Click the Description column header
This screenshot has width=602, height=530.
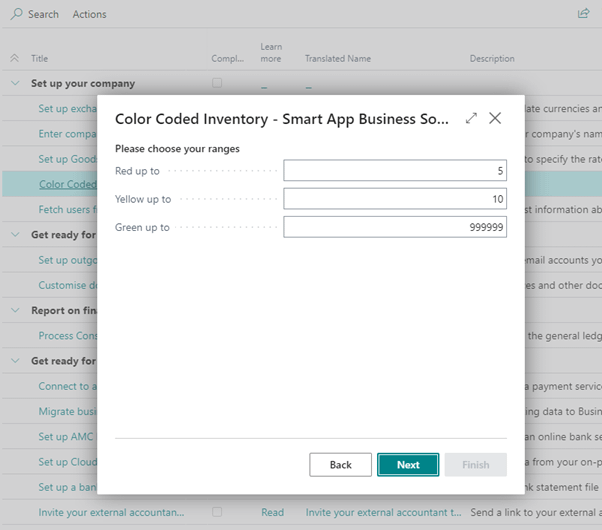(492, 58)
